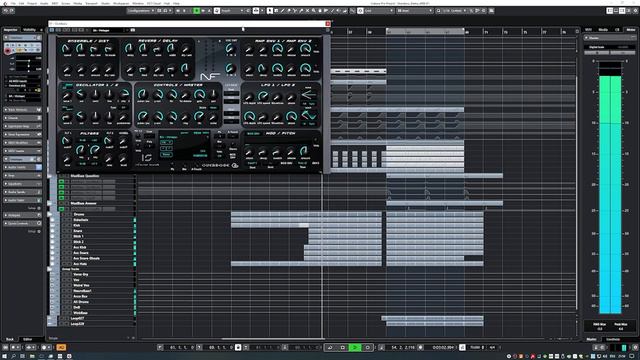Screen dimensions: 640x360
Task: Click the inspector volume fader slider
Action: coord(29,60)
